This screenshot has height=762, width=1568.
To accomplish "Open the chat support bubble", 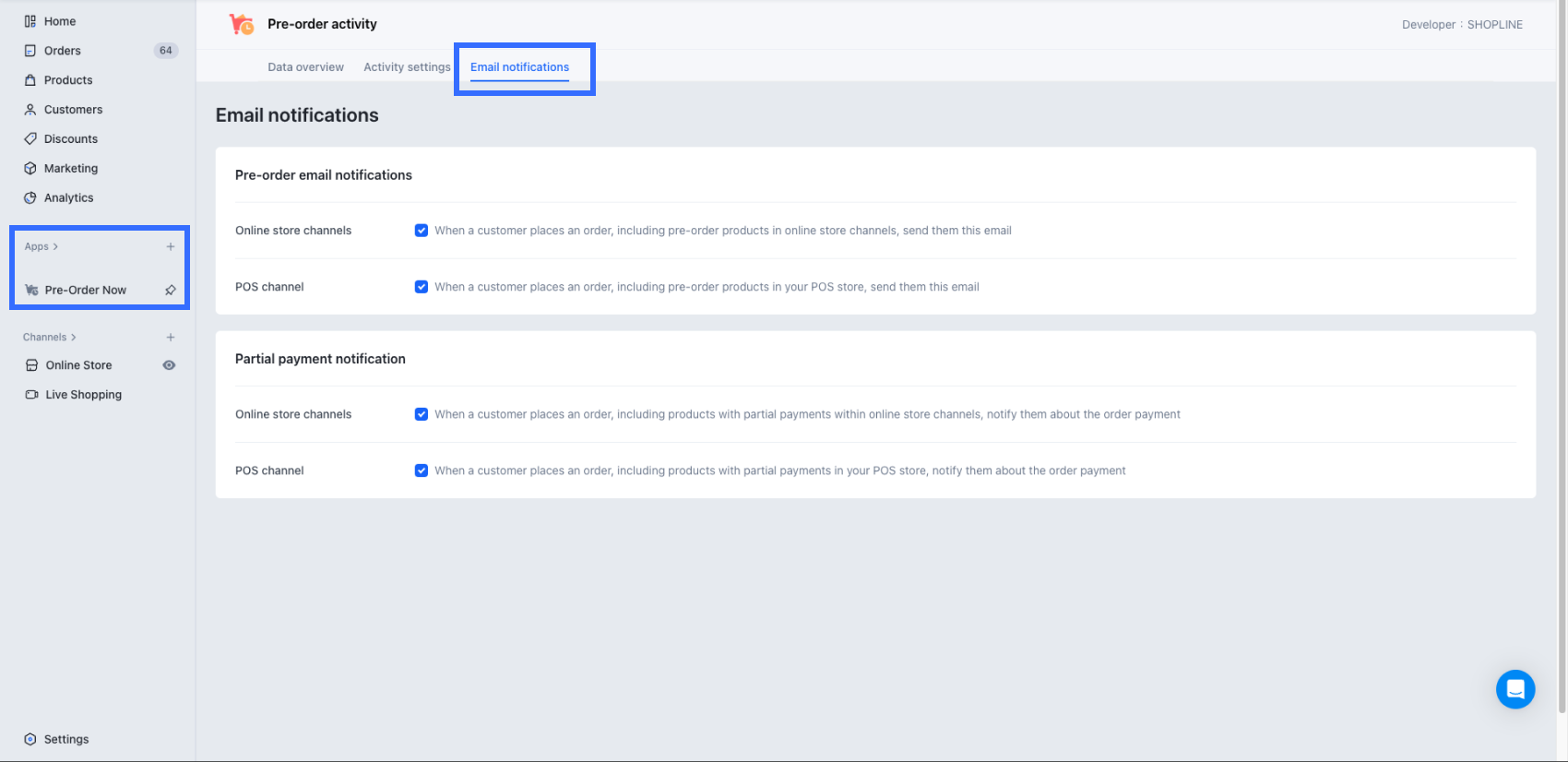I will pyautogui.click(x=1515, y=689).
